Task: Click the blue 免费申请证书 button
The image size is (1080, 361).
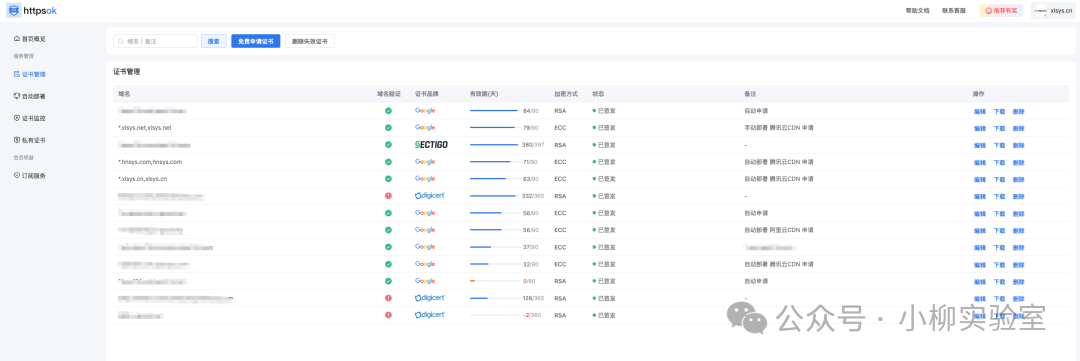Action: coord(256,41)
